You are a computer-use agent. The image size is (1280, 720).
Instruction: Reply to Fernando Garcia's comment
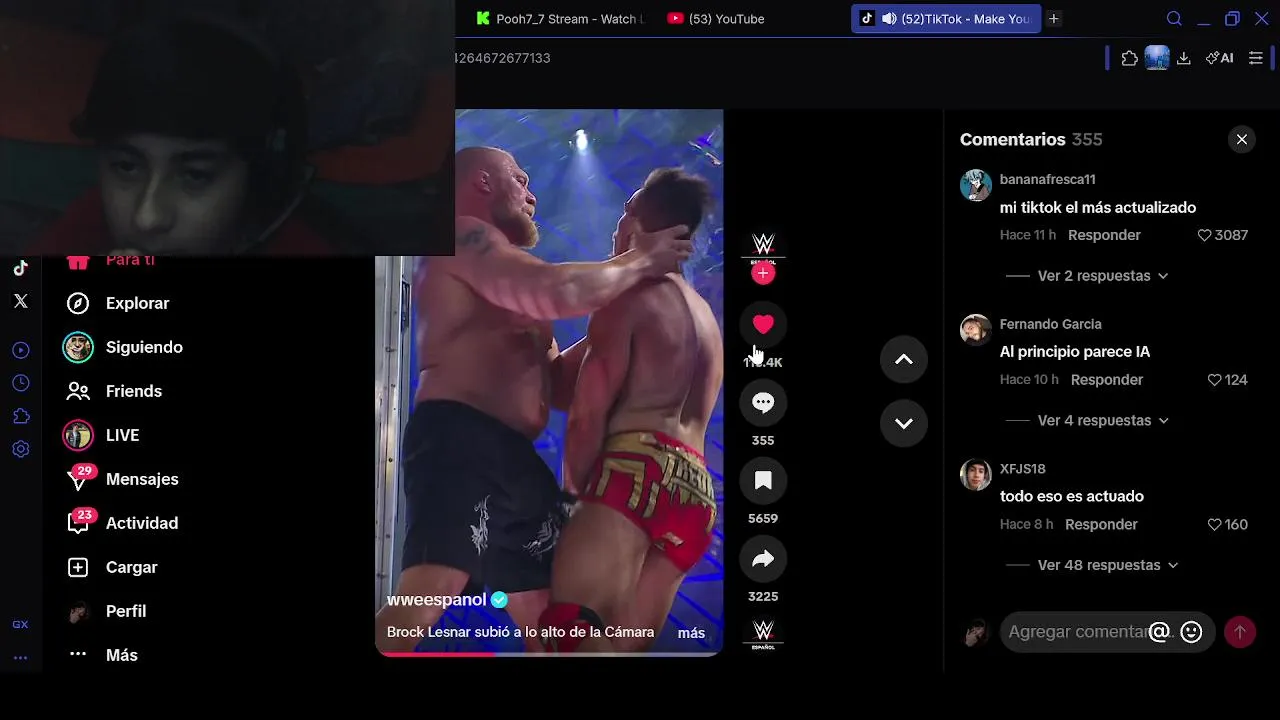1106,380
